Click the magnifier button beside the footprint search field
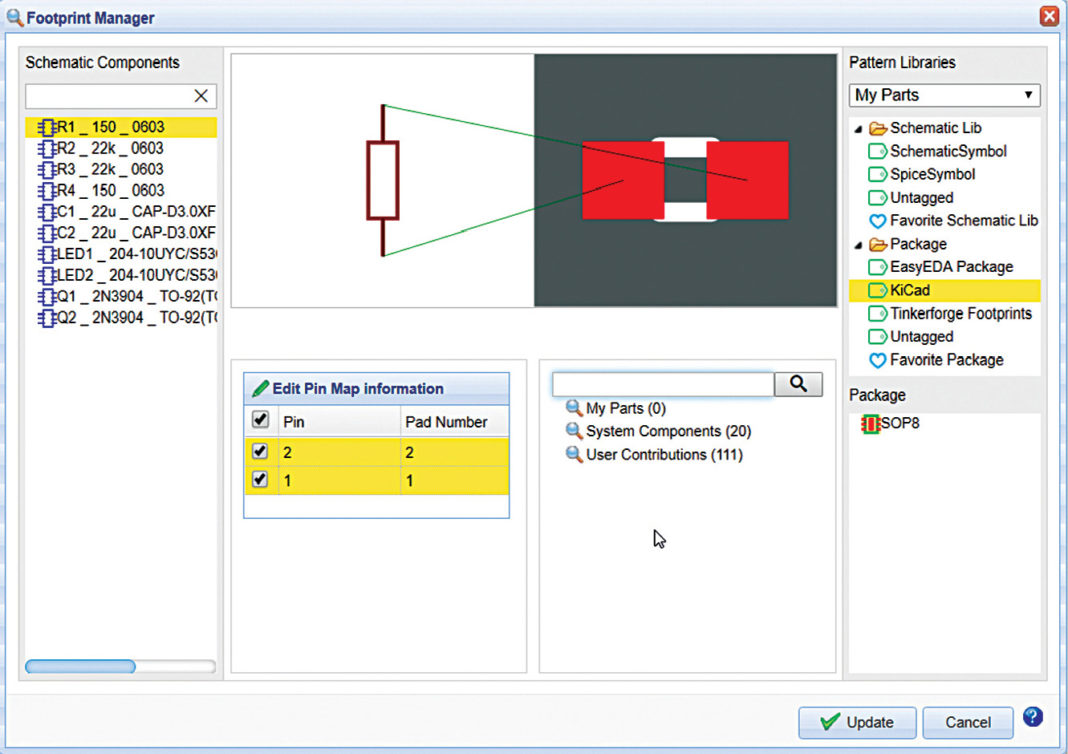 [797, 383]
